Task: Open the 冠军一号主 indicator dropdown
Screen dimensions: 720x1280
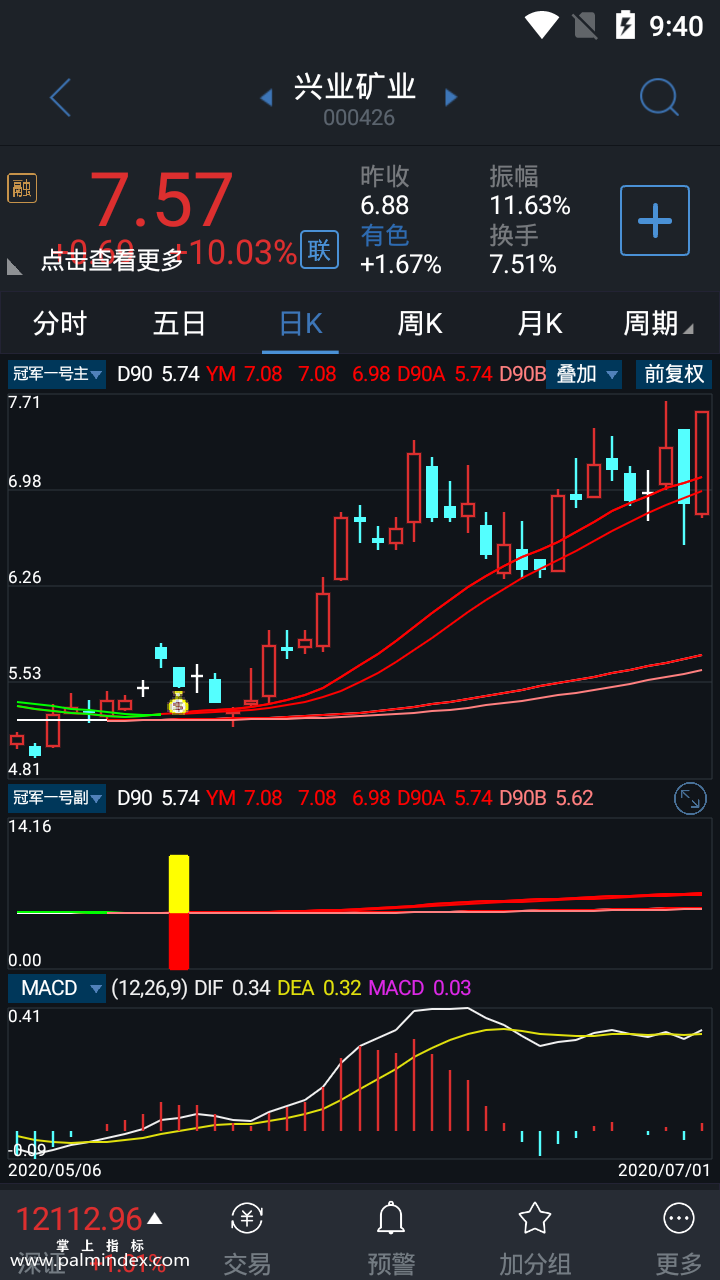Action: tap(57, 375)
